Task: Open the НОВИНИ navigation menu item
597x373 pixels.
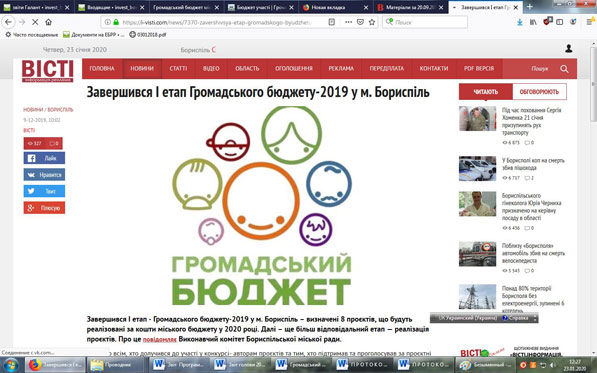Action: pyautogui.click(x=142, y=69)
